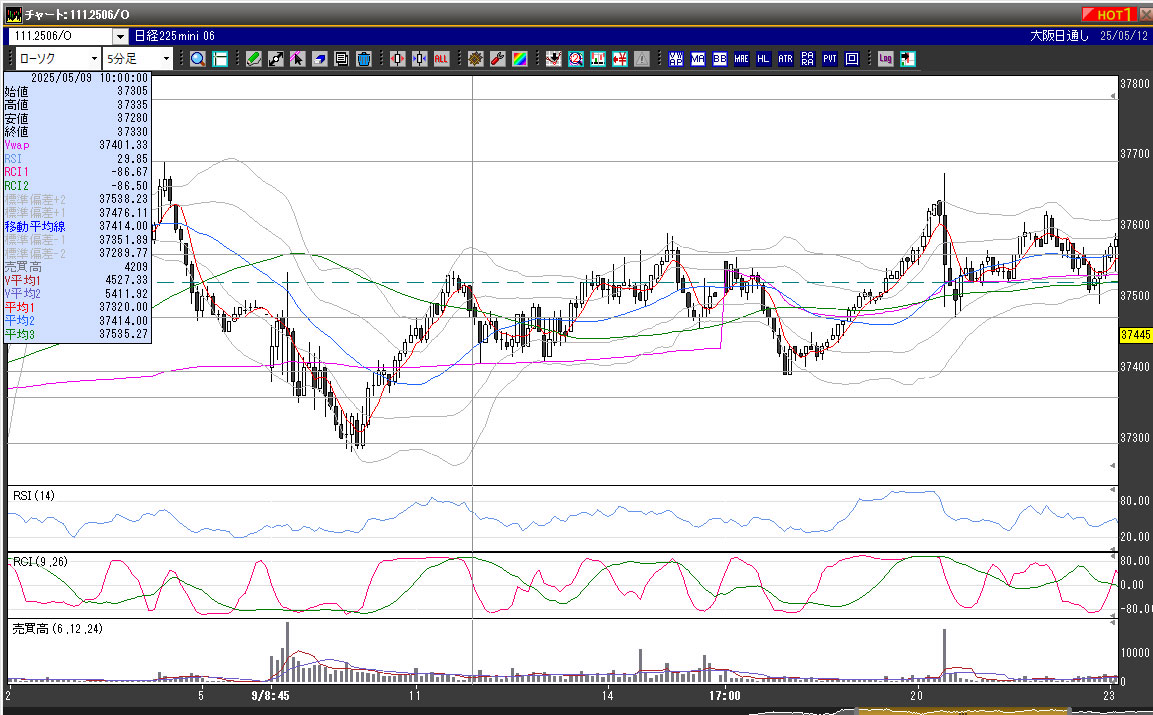Click the 売買高(6,12,24) volume panel label
Viewport: 1153px width, 715px height.
pyautogui.click(x=57, y=629)
